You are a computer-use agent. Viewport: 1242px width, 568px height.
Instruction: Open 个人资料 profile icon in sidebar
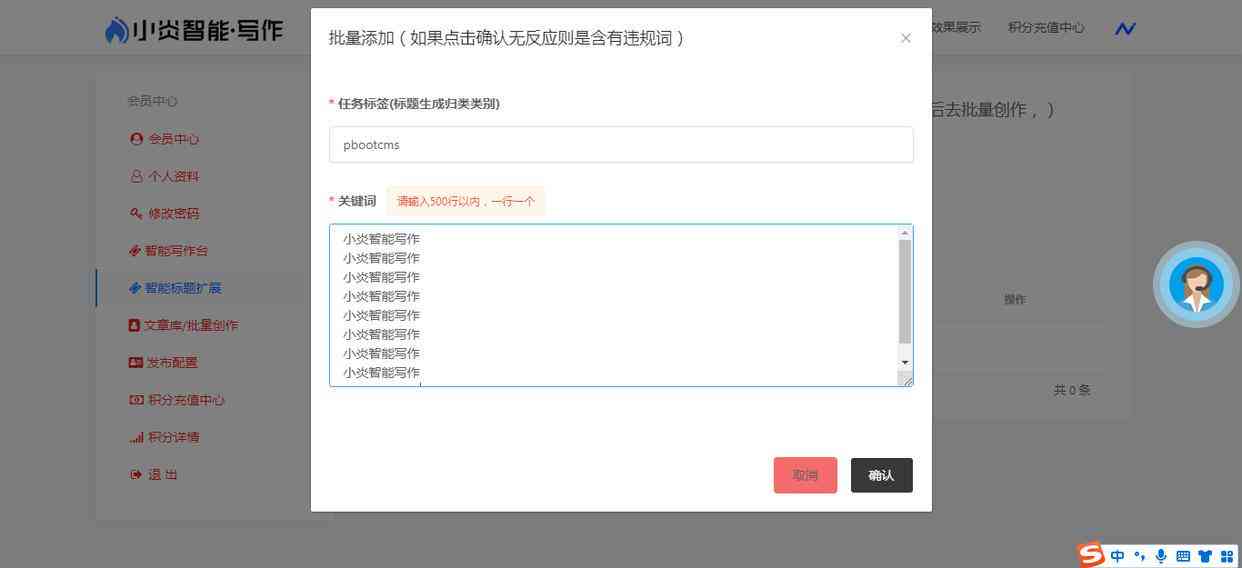point(136,176)
